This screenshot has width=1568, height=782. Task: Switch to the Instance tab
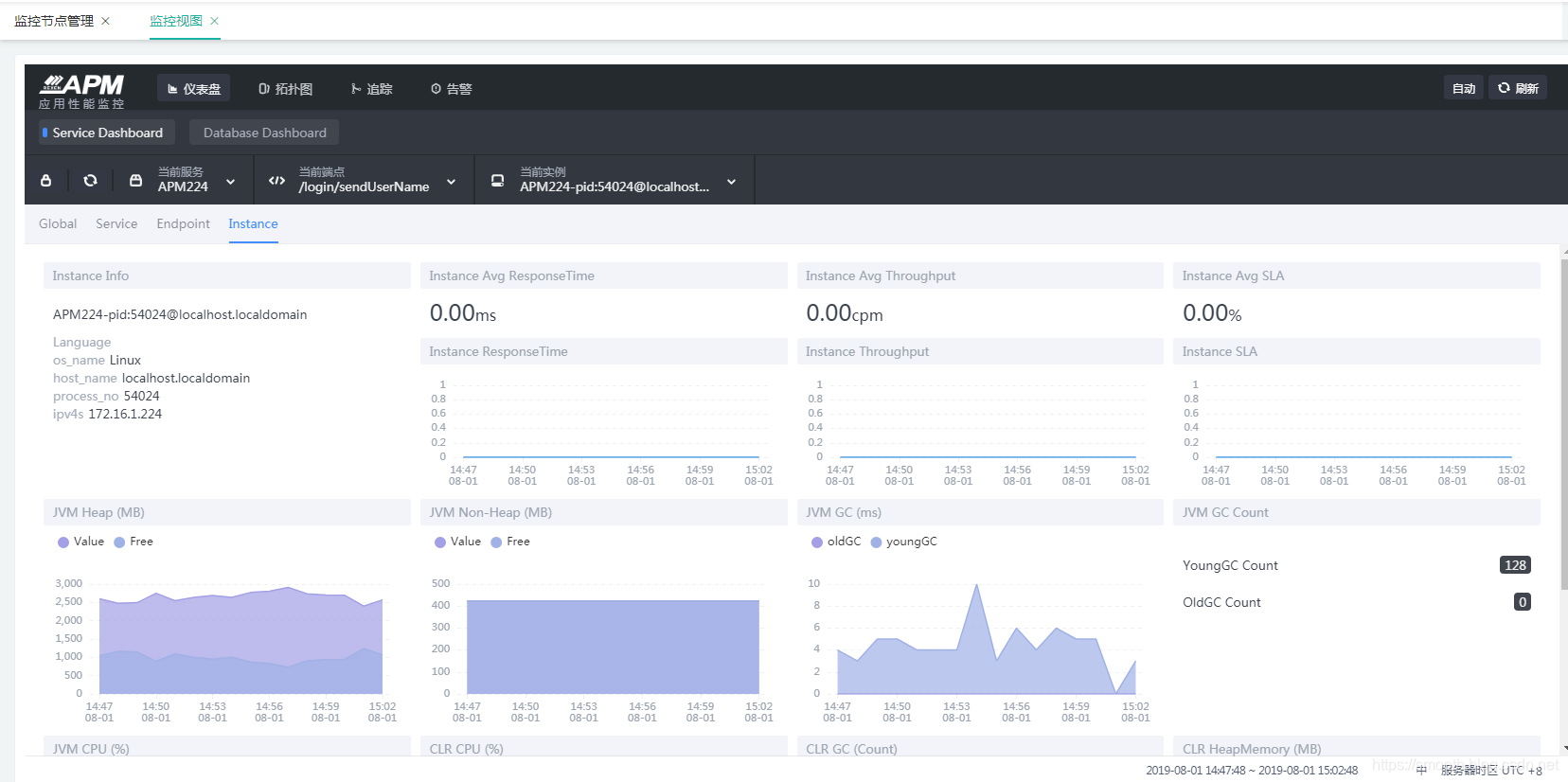coord(253,223)
